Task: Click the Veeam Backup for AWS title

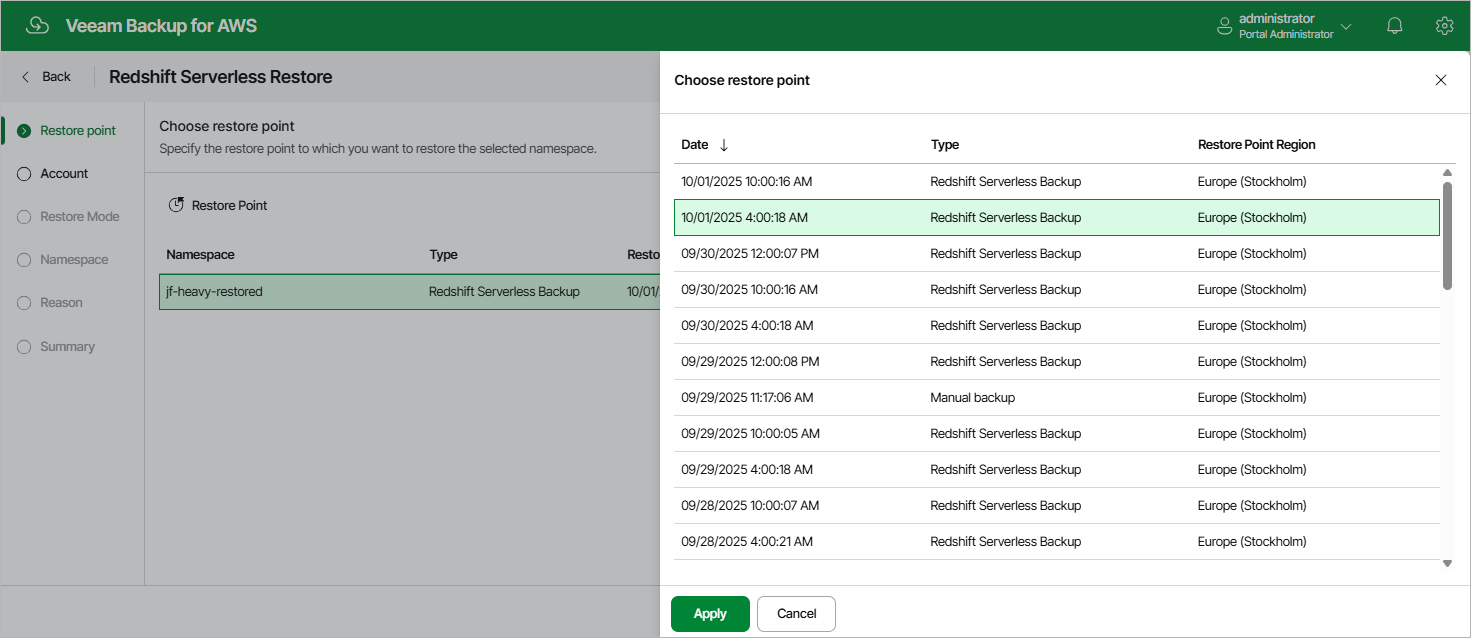Action: pyautogui.click(x=161, y=26)
